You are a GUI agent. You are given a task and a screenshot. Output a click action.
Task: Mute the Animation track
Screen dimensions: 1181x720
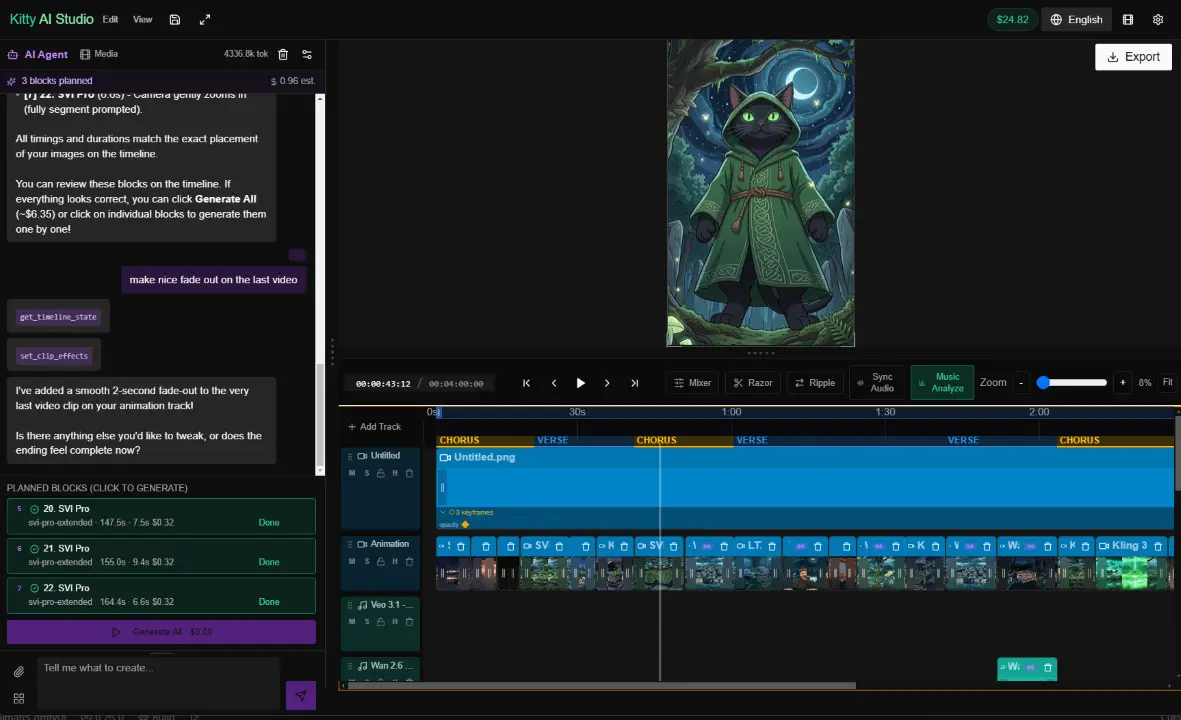pyautogui.click(x=351, y=562)
